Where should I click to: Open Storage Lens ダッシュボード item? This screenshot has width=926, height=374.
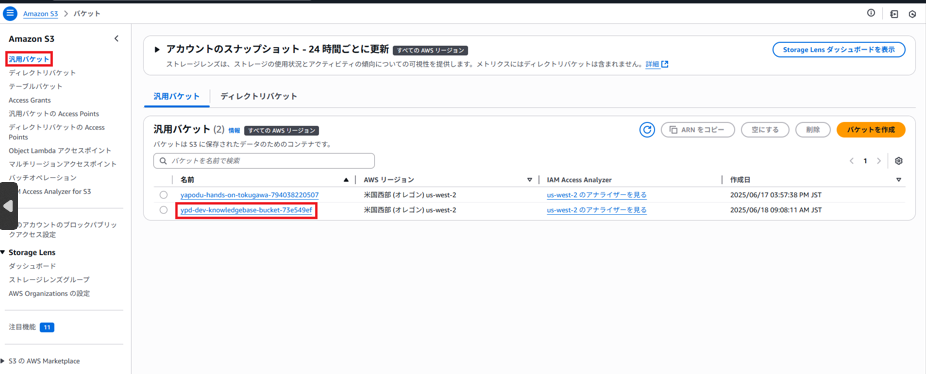[x=32, y=266]
